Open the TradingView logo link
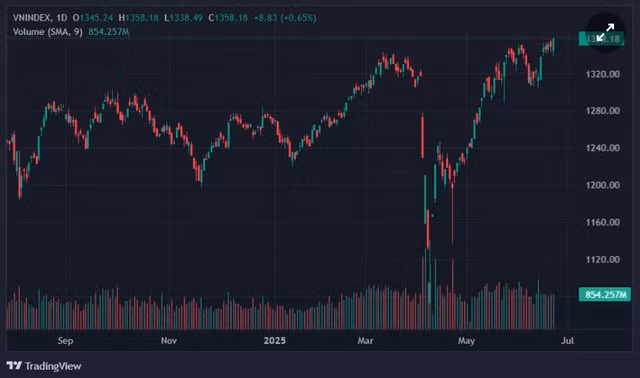 pyautogui.click(x=44, y=366)
